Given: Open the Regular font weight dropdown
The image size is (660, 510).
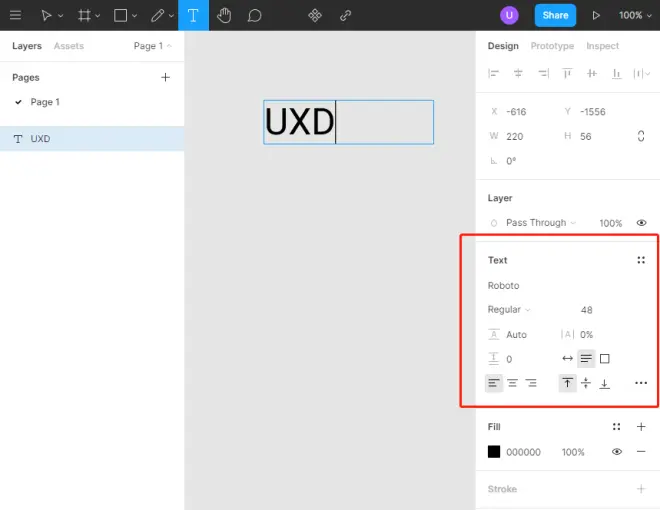Looking at the screenshot, I should point(508,310).
